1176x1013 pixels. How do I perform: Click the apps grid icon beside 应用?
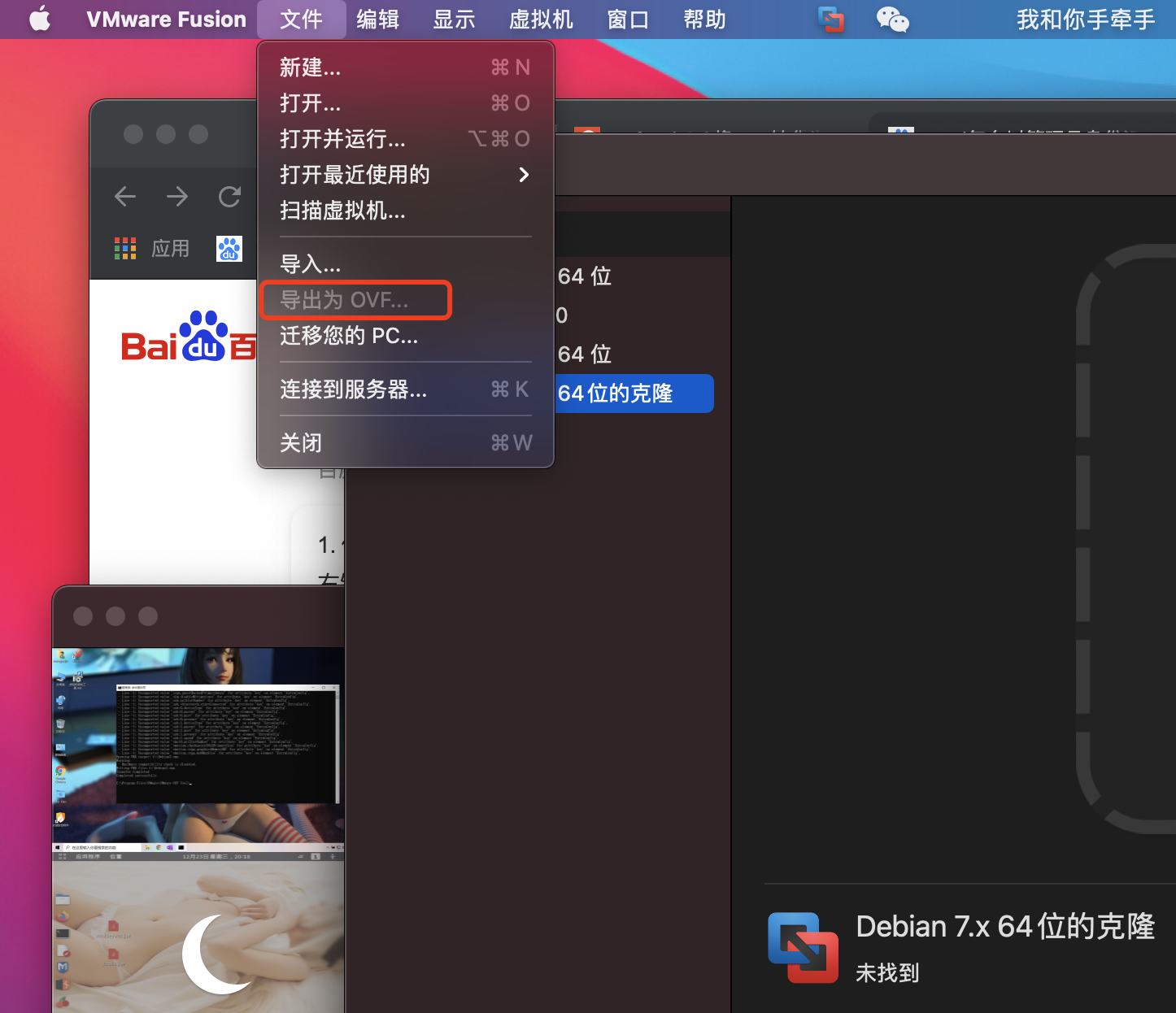coord(124,248)
